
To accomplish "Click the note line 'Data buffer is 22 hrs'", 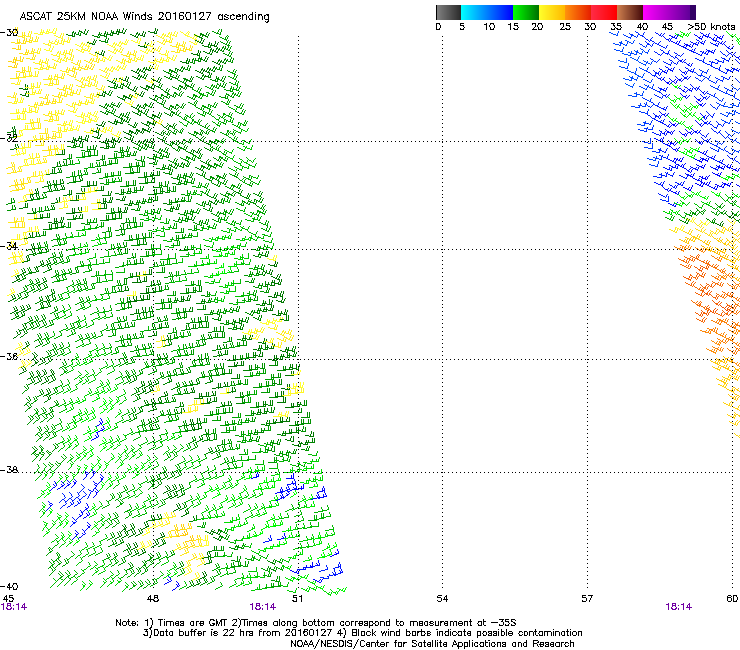I will click(x=362, y=633).
